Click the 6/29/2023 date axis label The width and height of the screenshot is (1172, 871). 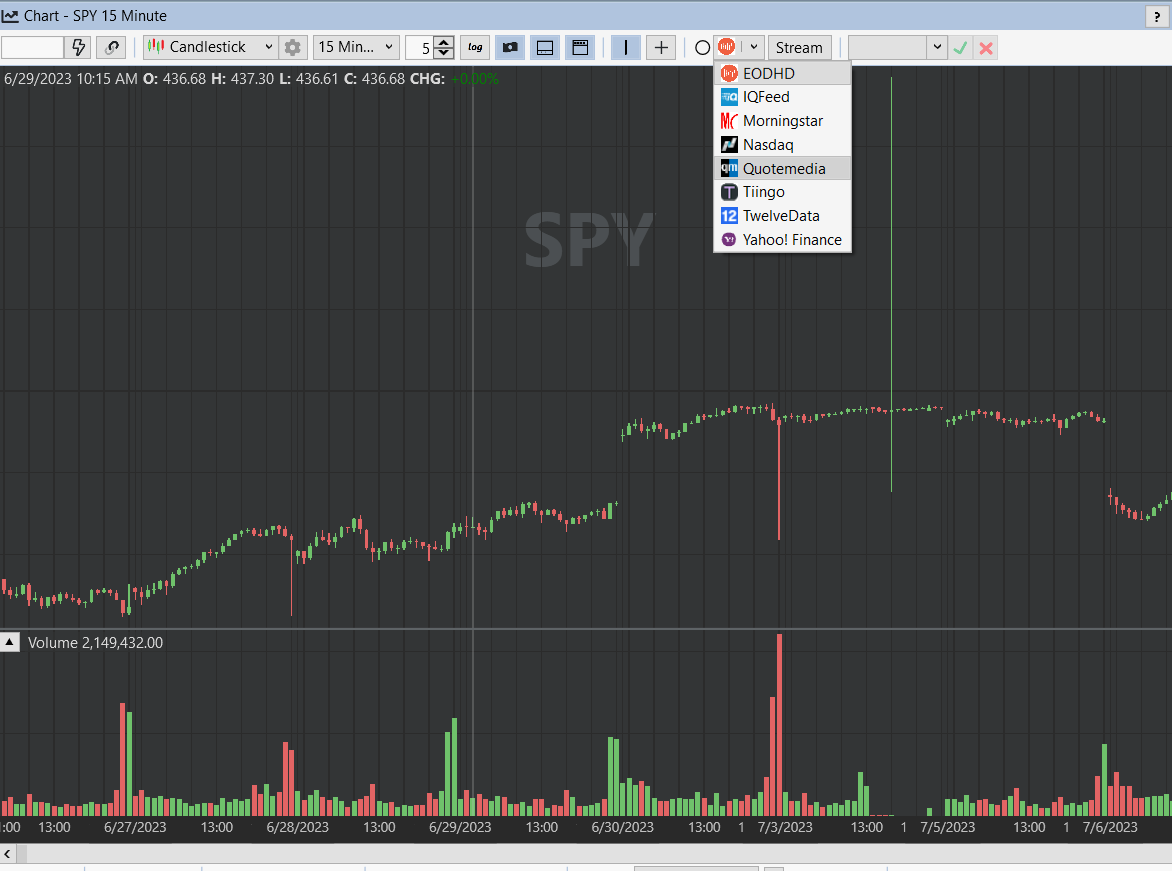coord(460,828)
